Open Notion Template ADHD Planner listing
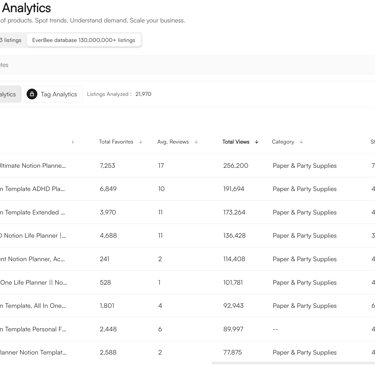 click(x=32, y=189)
